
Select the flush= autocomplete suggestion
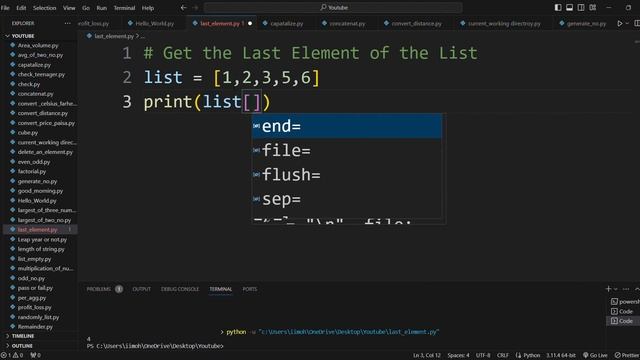[x=347, y=175]
